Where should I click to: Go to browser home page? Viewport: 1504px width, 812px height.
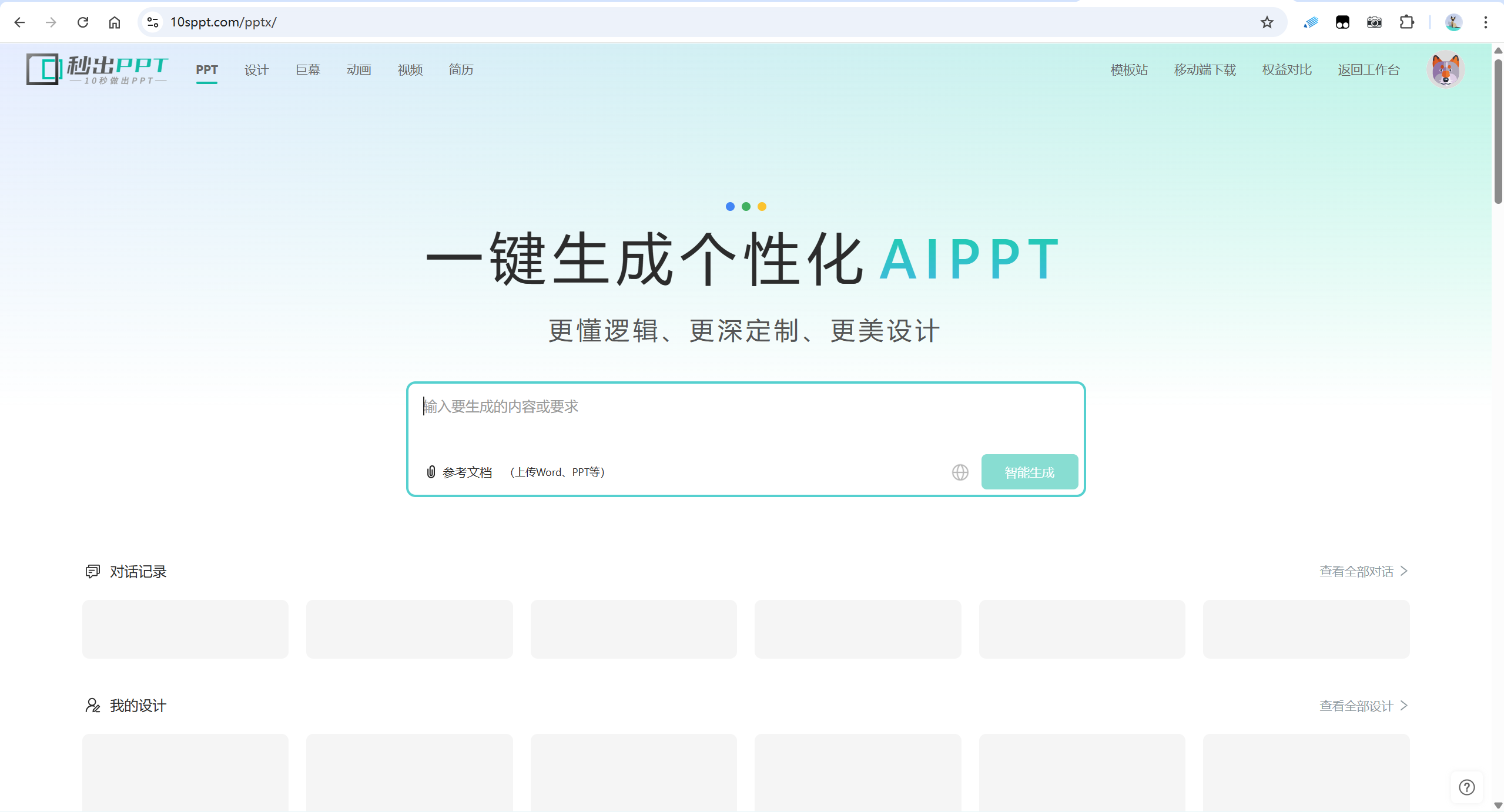(115, 22)
